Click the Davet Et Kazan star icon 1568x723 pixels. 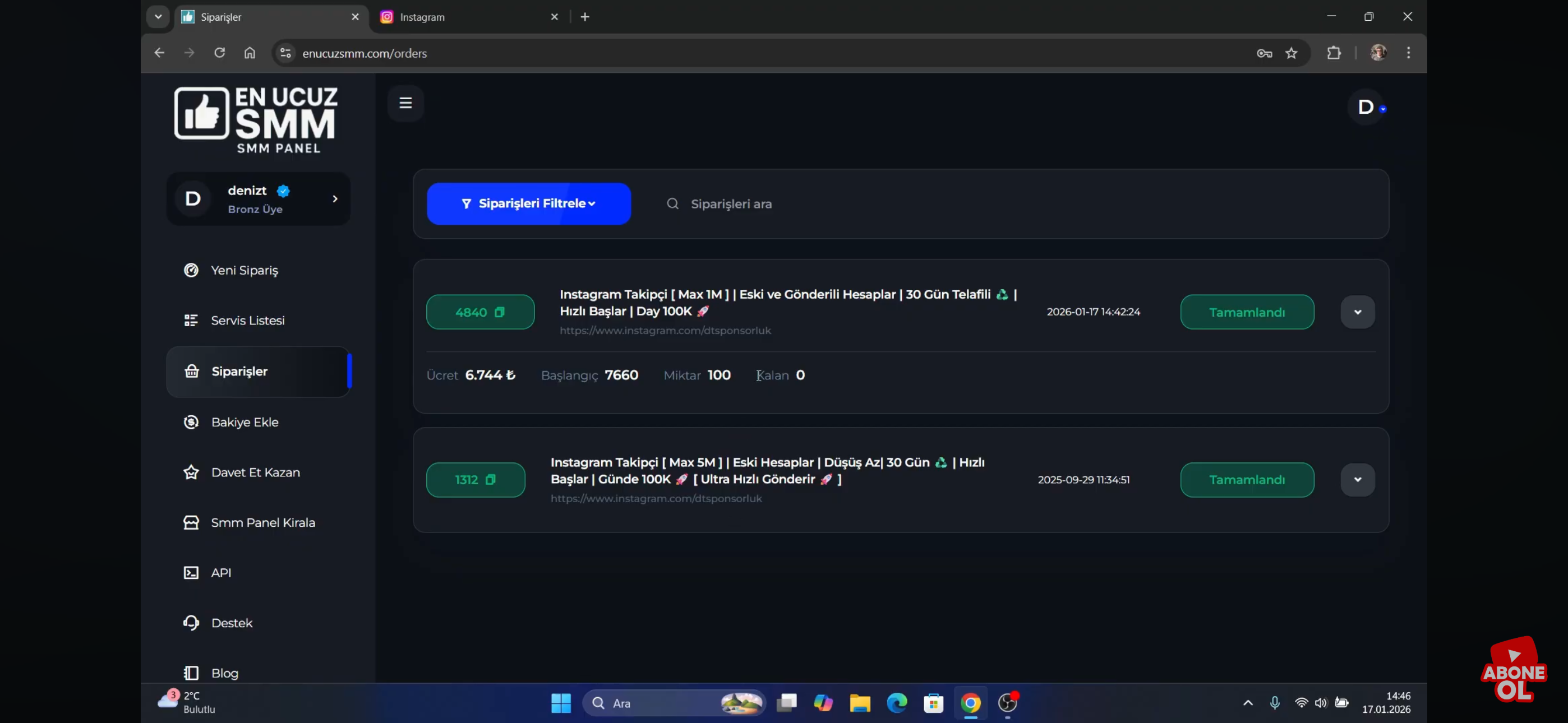coord(191,472)
